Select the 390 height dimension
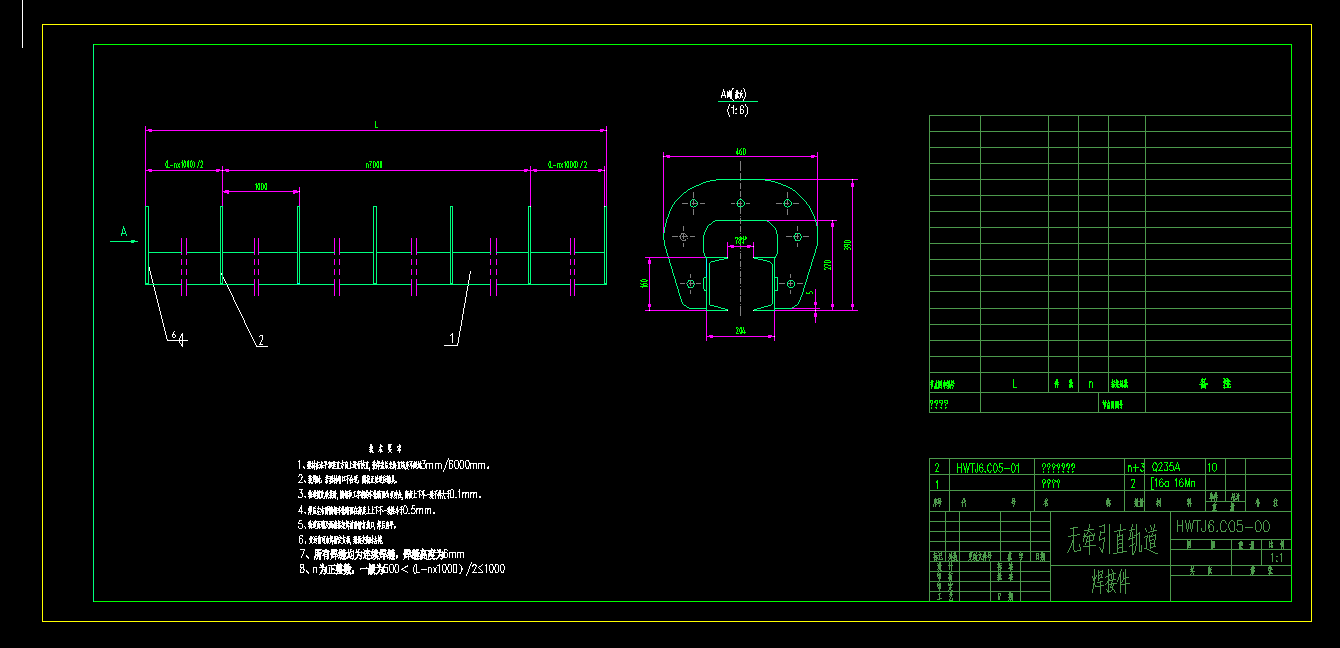This screenshot has height=648, width=1340. [847, 244]
